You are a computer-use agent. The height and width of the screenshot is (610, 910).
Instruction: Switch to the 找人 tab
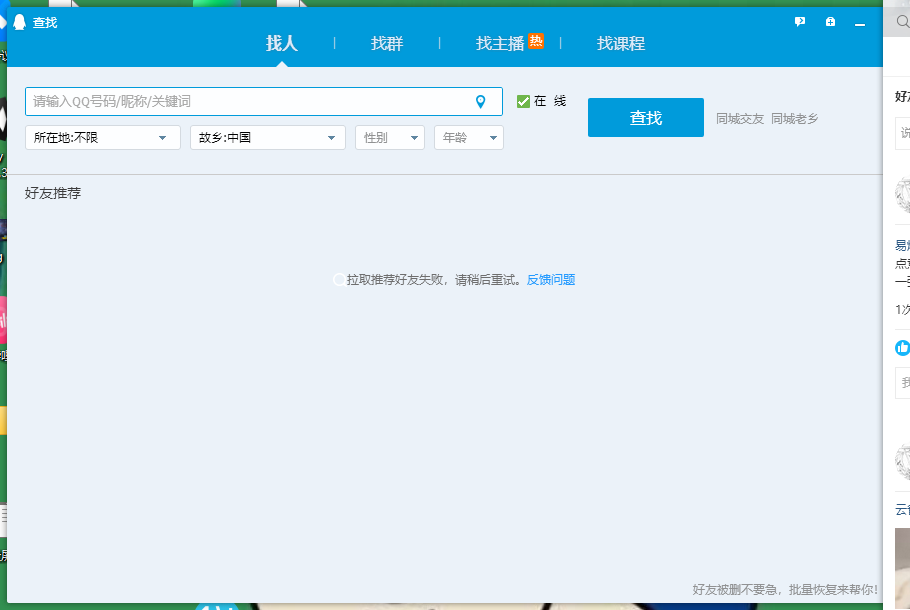pos(282,44)
